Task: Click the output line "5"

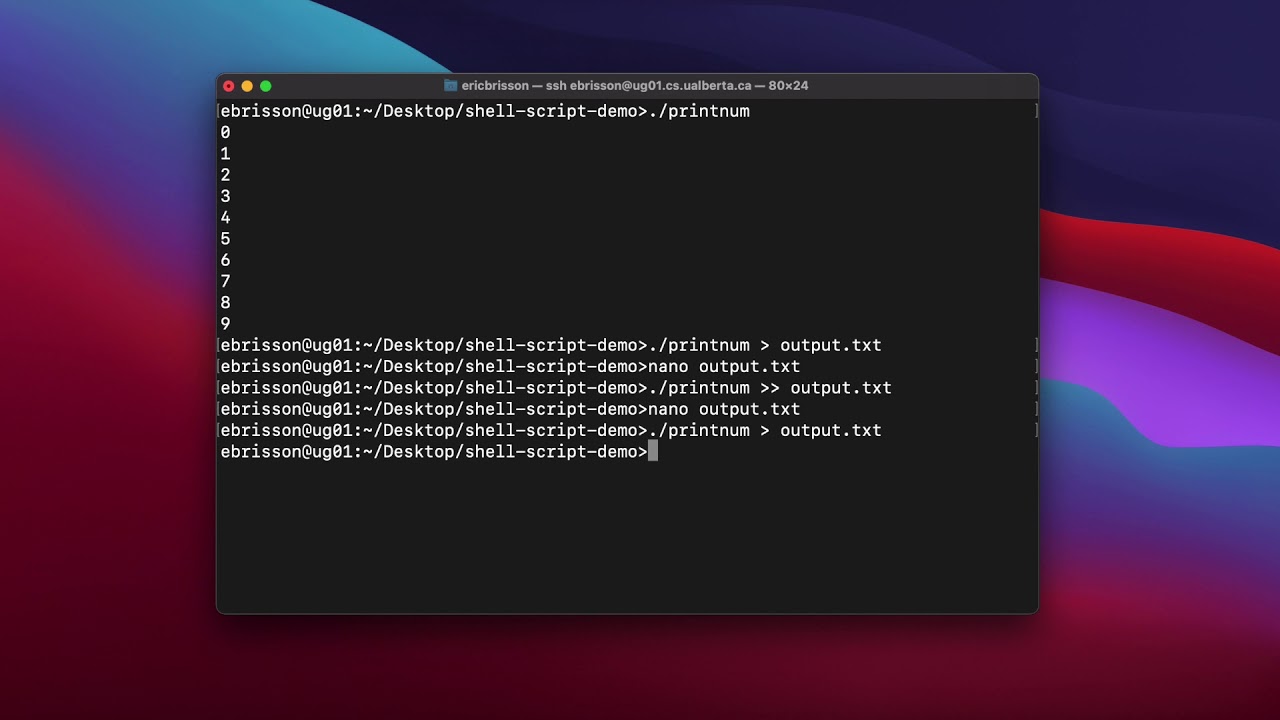Action: point(225,239)
